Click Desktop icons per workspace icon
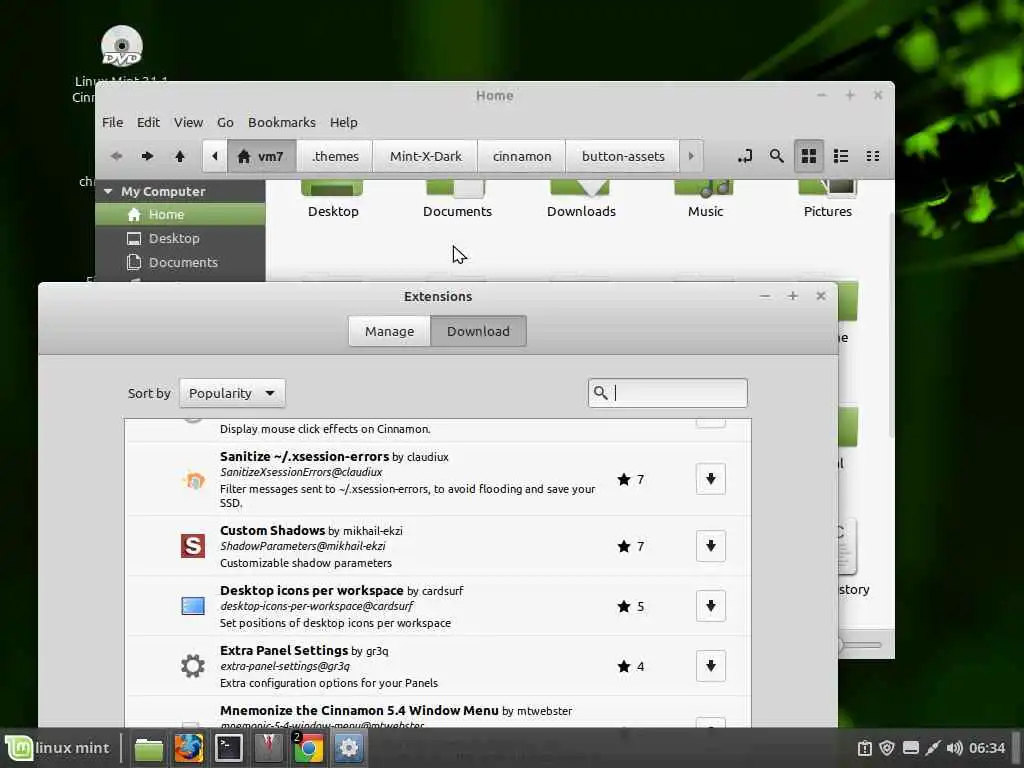 [193, 606]
